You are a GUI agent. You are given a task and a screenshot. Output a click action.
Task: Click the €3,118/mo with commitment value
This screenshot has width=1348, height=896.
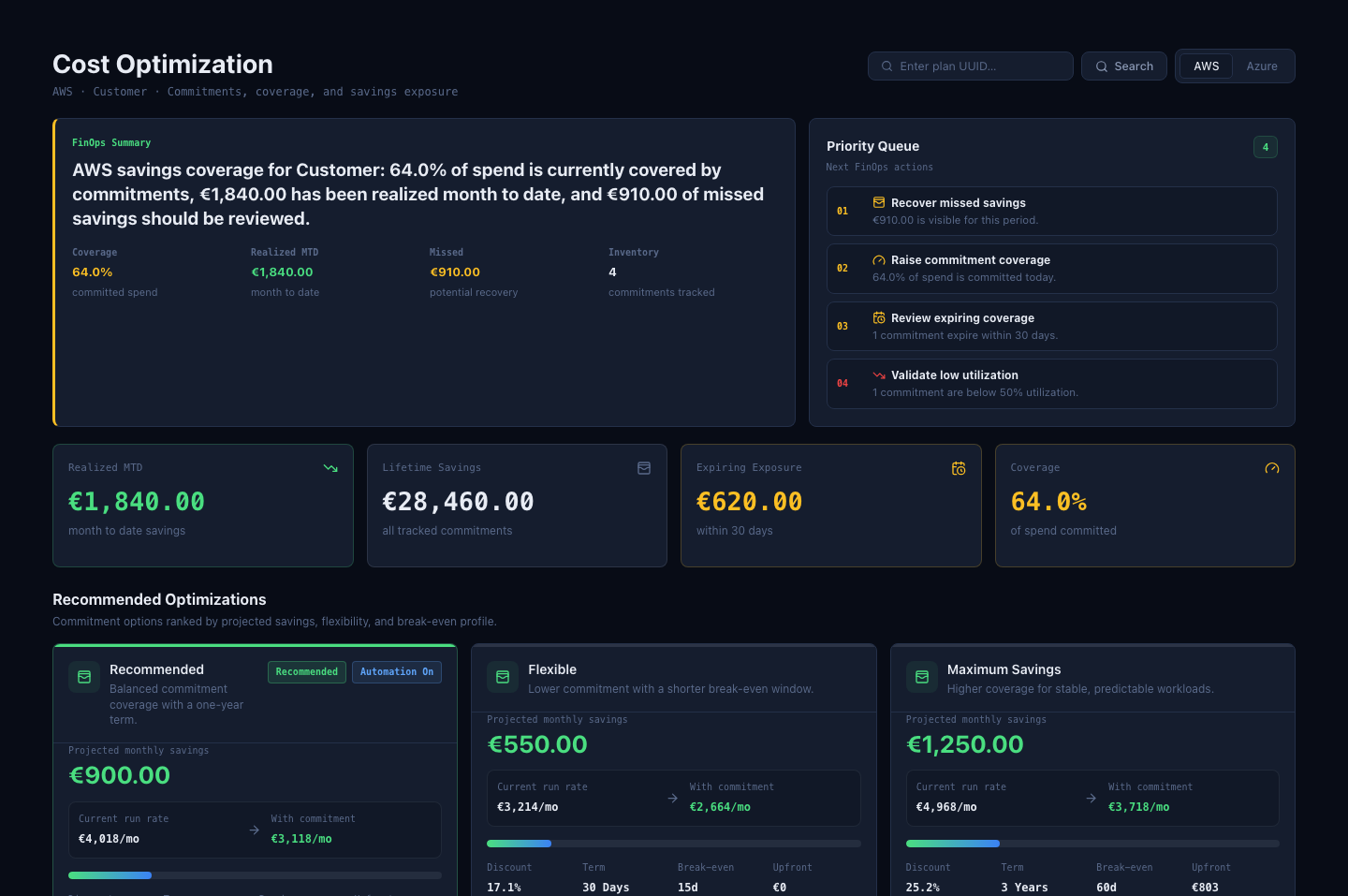301,839
